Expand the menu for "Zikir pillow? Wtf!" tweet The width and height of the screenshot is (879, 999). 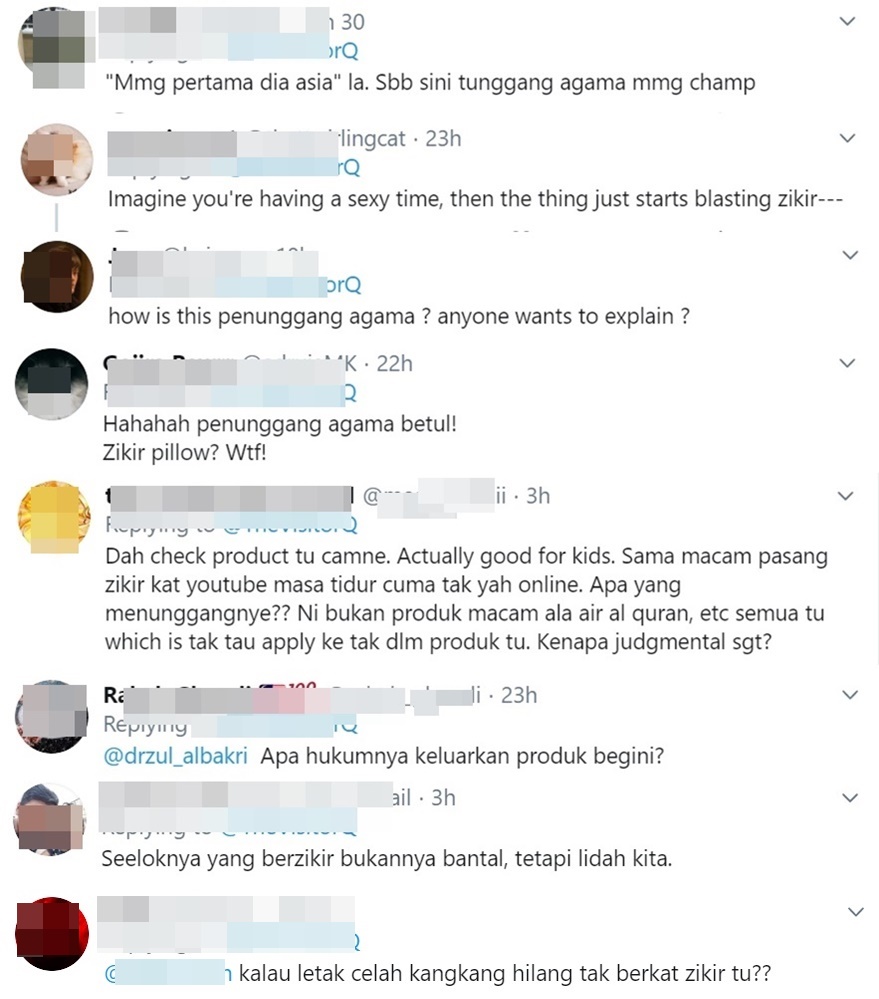[847, 364]
